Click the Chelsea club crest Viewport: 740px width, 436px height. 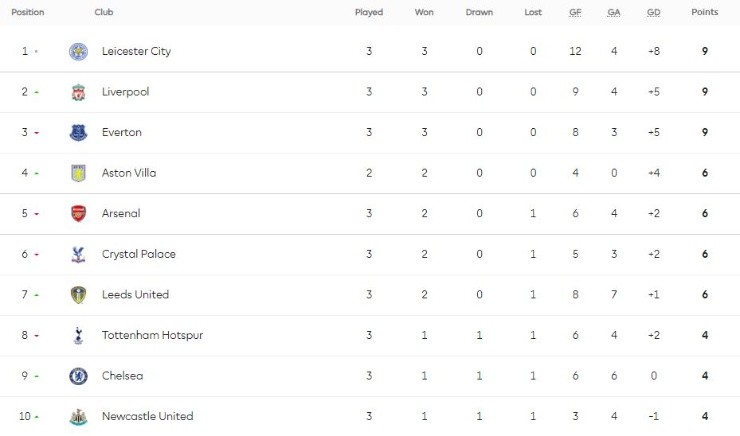[78, 376]
